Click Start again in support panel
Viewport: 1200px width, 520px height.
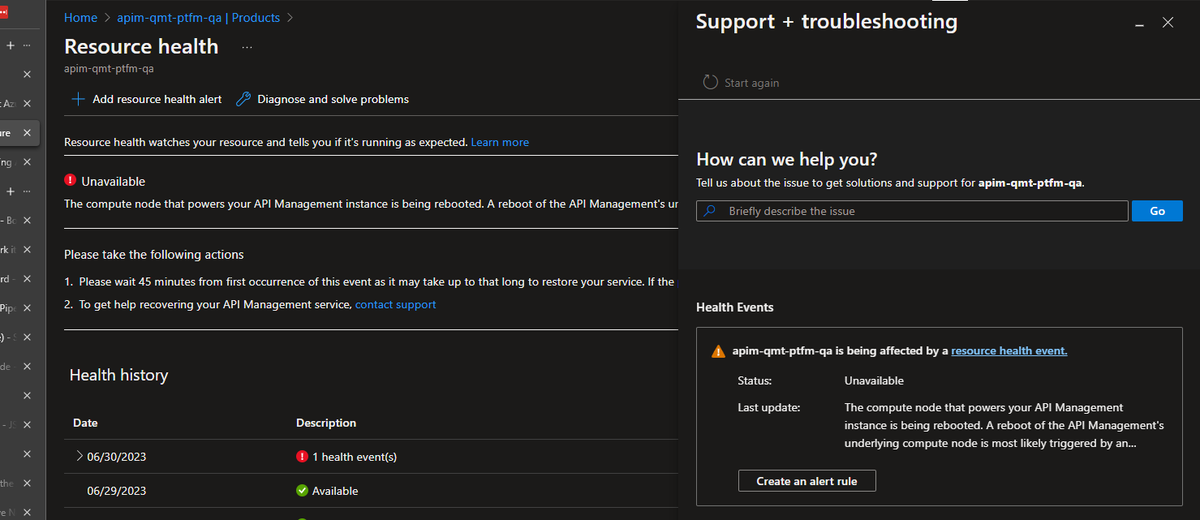(752, 83)
